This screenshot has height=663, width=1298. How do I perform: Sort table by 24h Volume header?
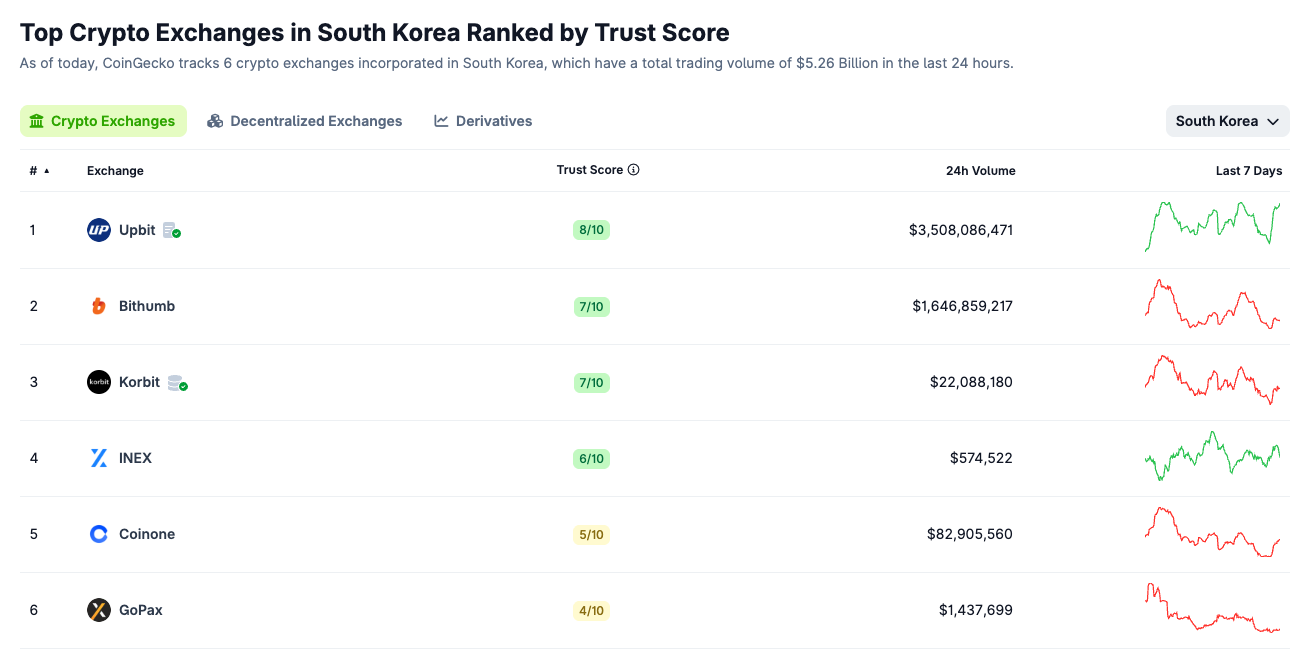[980, 171]
